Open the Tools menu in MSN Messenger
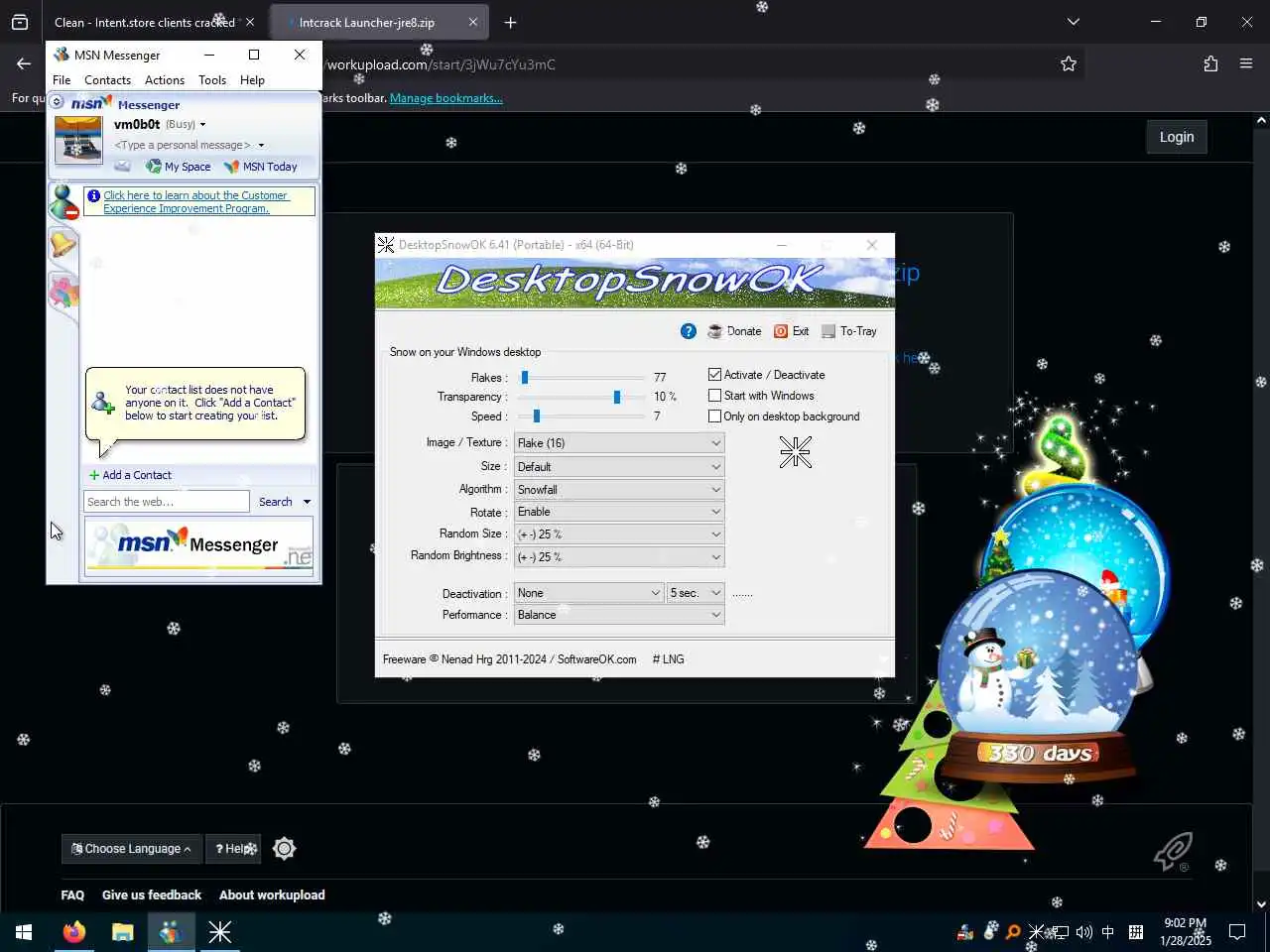1270x952 pixels. pos(212,80)
